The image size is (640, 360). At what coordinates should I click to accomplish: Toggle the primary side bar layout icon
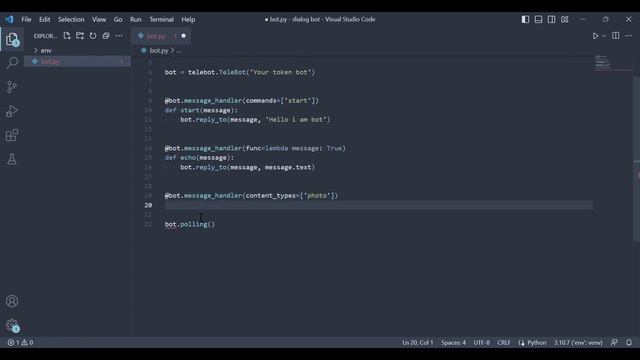click(525, 19)
